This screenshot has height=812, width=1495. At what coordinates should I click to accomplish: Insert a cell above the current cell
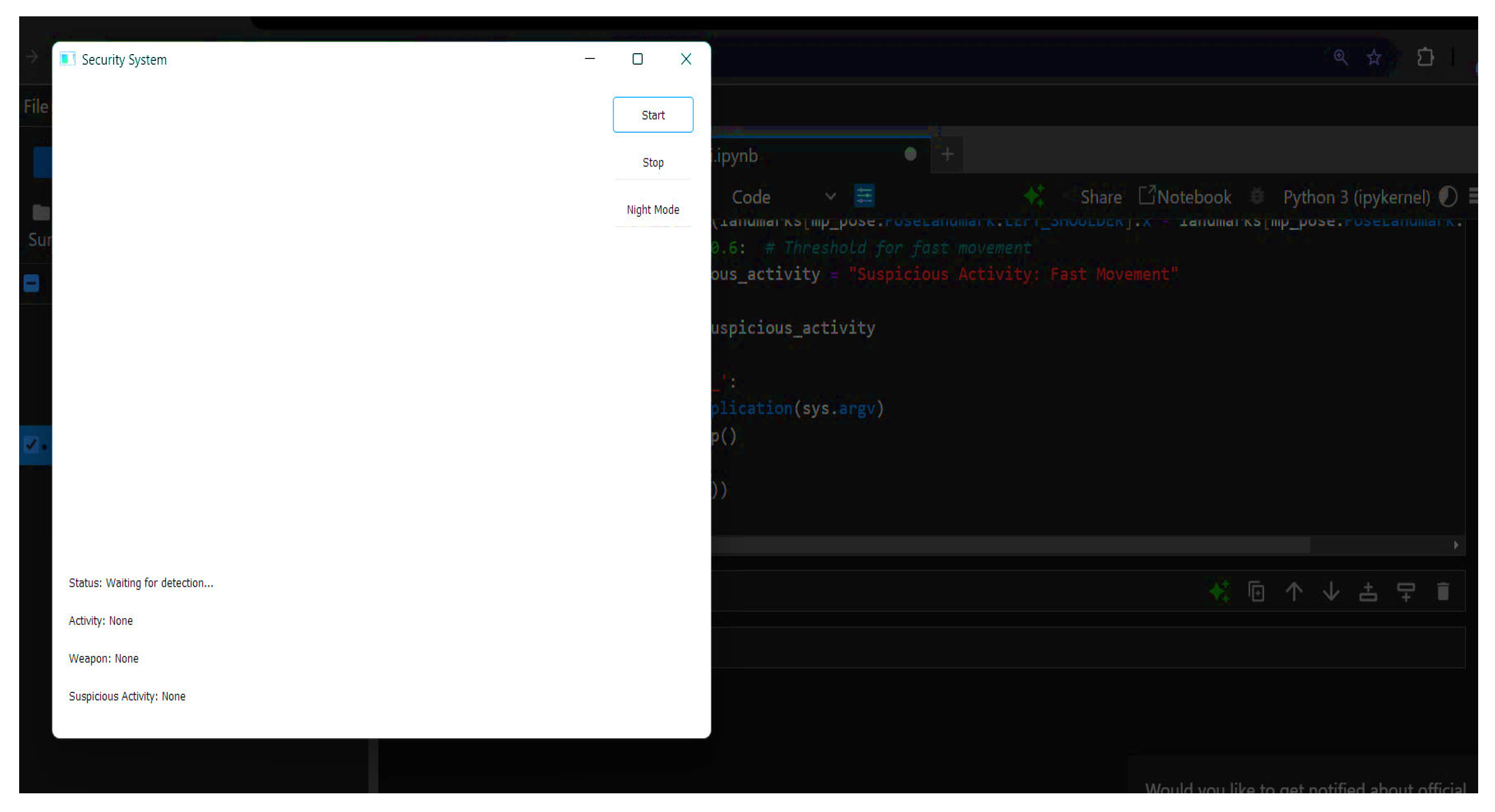point(1368,591)
